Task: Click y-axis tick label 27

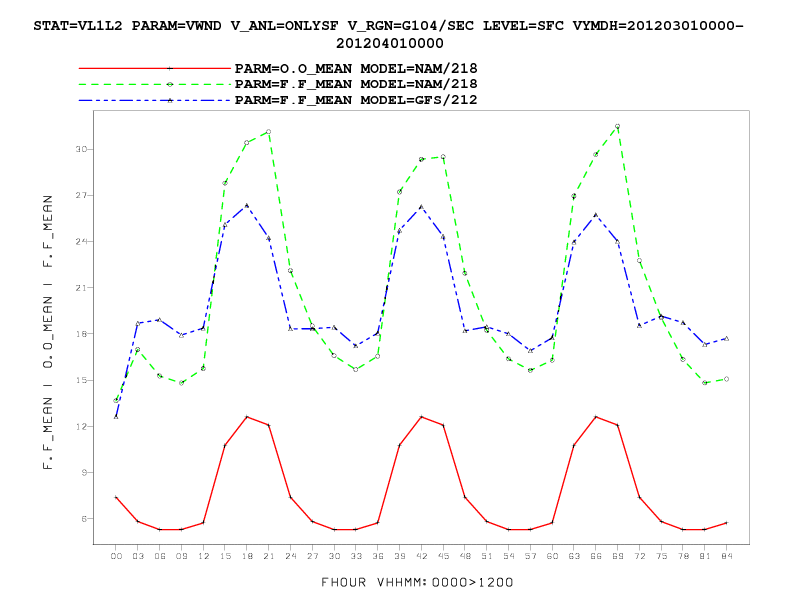Action: pyautogui.click(x=81, y=195)
